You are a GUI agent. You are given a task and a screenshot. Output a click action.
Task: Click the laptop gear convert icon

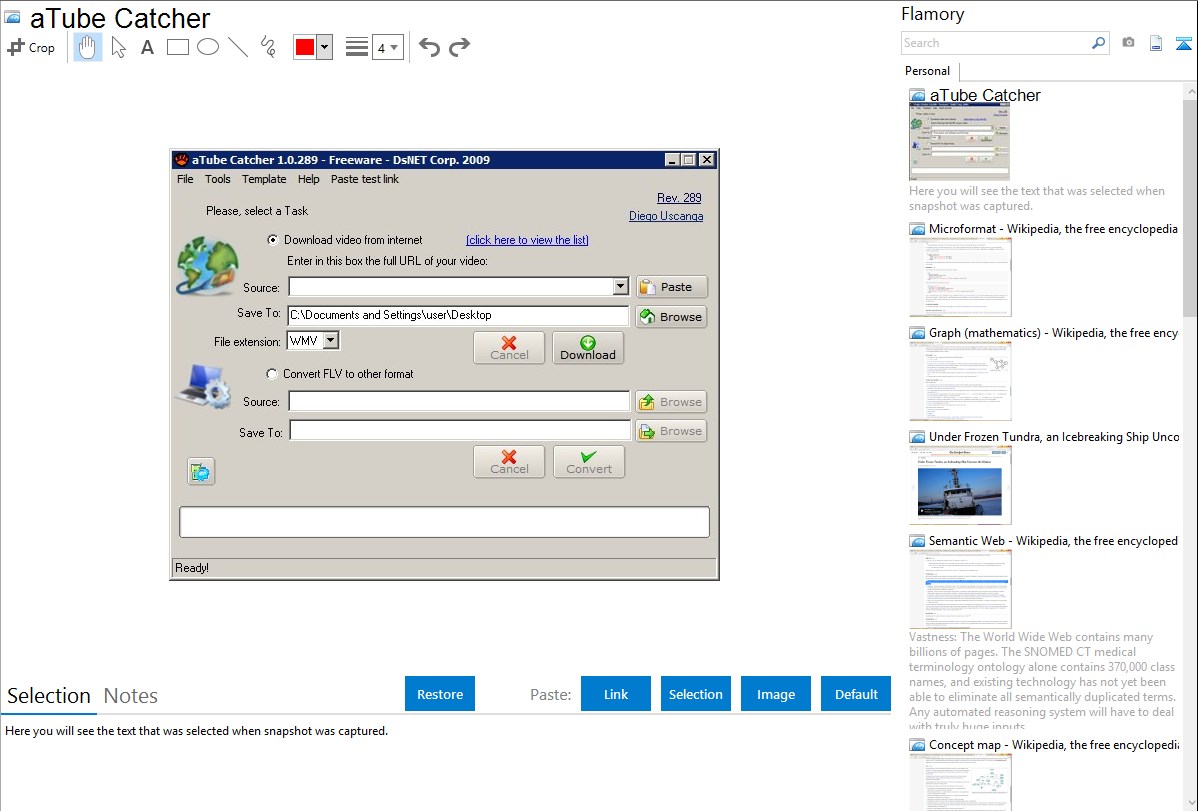pyautogui.click(x=204, y=386)
